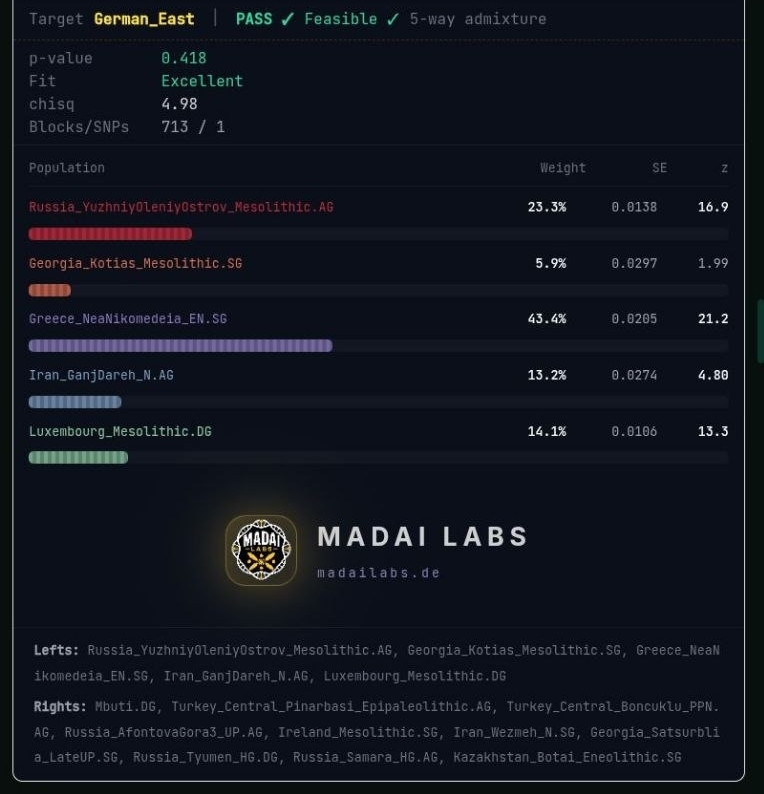Select the Greece_NeaNikomedeia_EN.SG population name
Viewport: 764px width, 794px height.
pos(128,319)
